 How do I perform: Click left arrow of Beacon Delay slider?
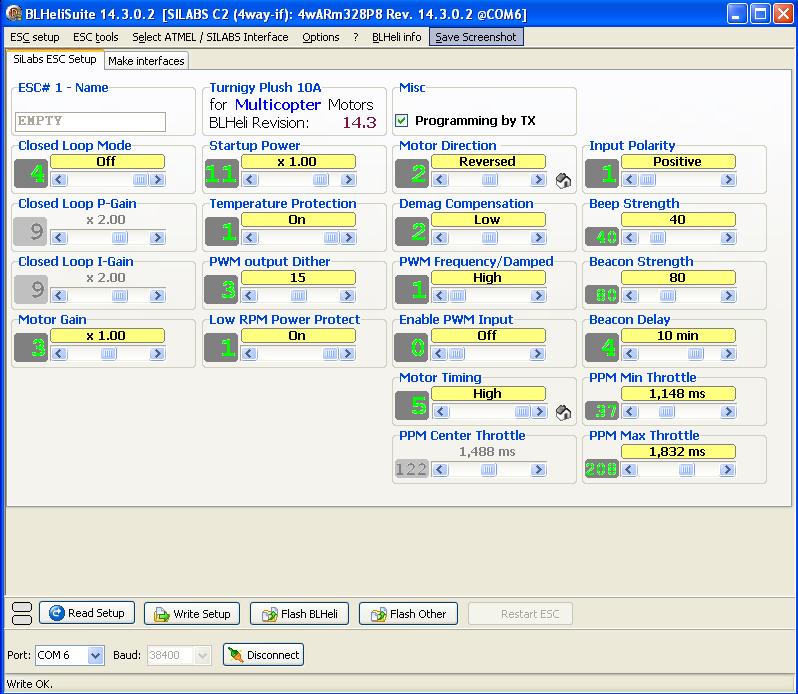pos(630,354)
